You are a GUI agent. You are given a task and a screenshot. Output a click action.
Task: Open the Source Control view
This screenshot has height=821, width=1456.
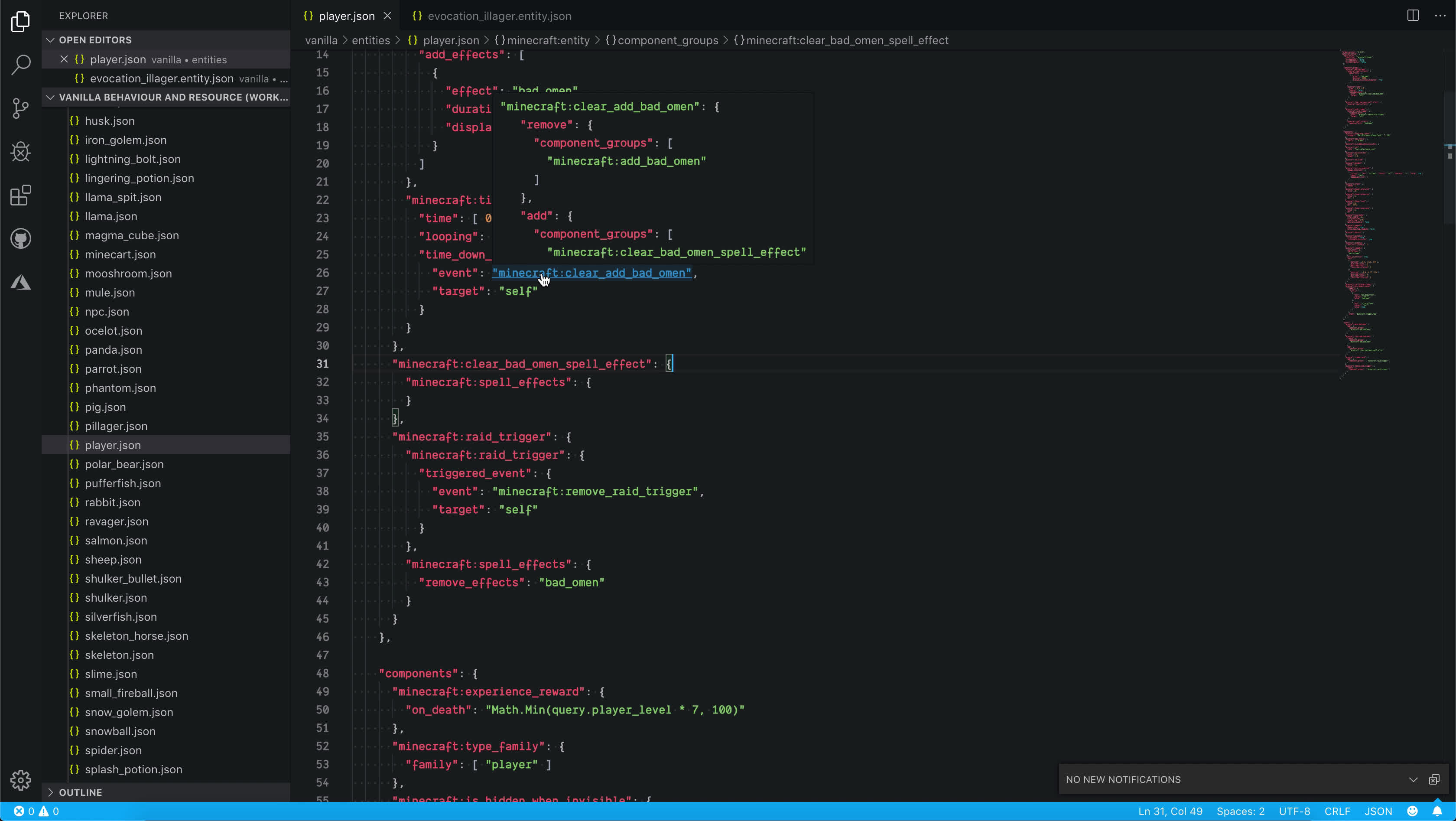click(x=20, y=108)
